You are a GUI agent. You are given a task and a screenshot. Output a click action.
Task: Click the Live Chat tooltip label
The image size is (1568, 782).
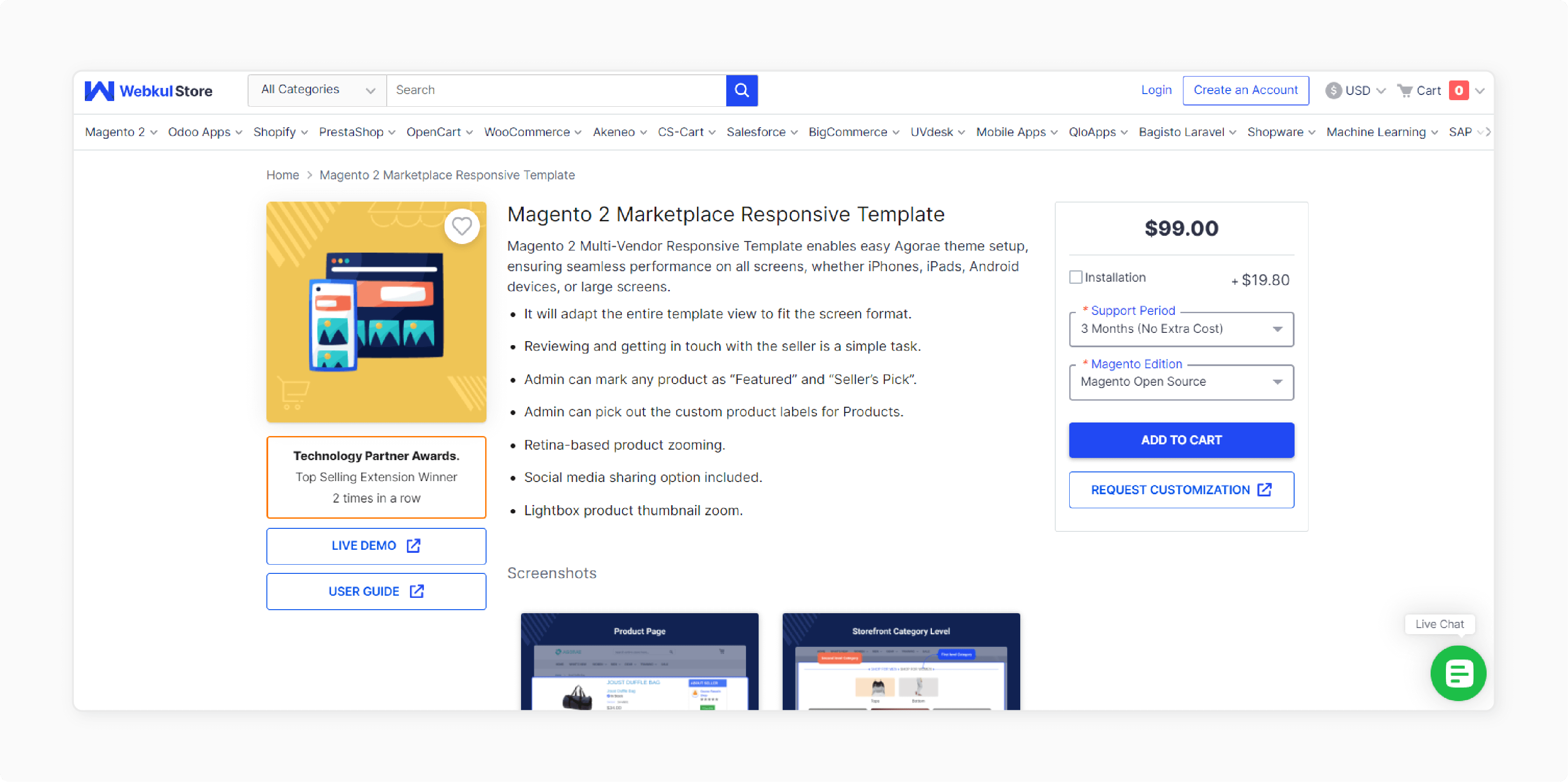pyautogui.click(x=1439, y=625)
